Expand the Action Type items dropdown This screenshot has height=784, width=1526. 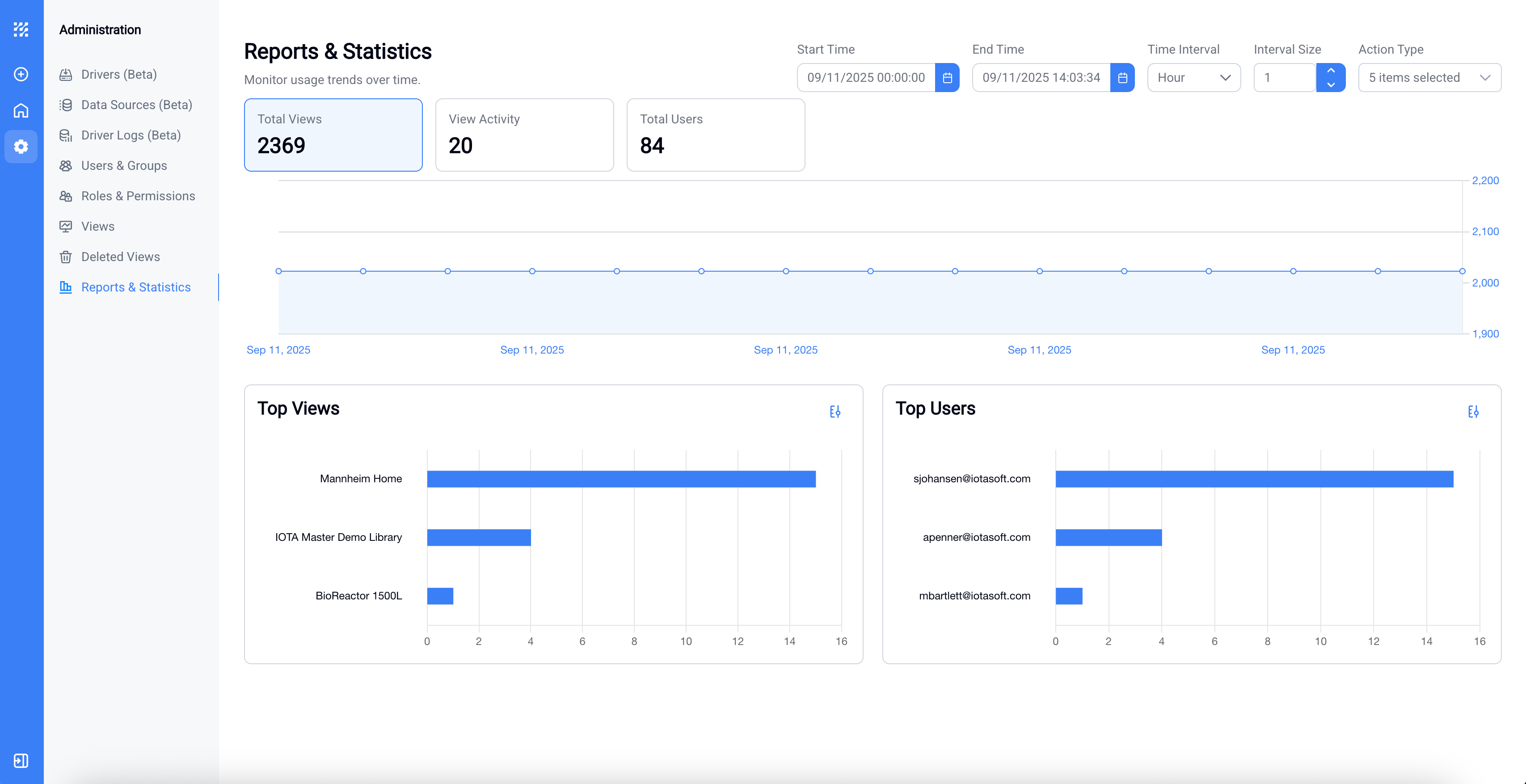point(1429,78)
